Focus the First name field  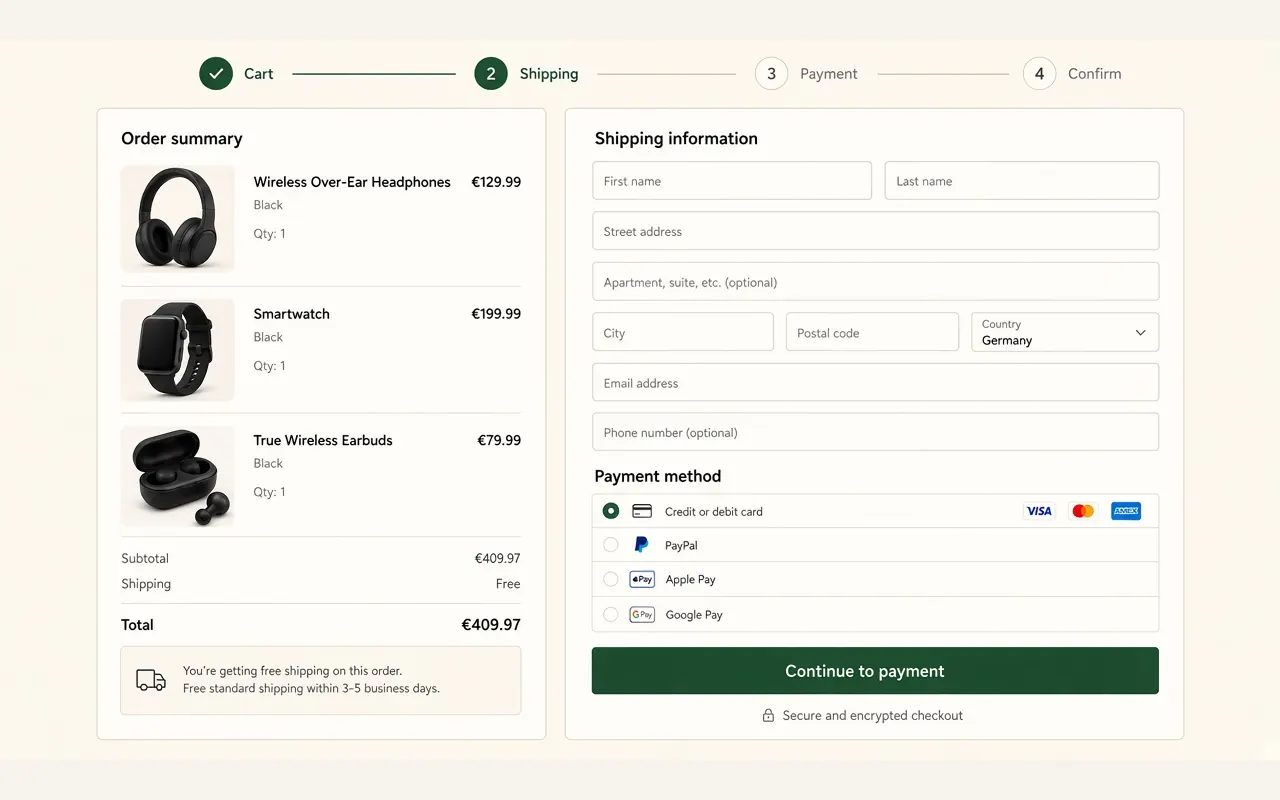732,181
